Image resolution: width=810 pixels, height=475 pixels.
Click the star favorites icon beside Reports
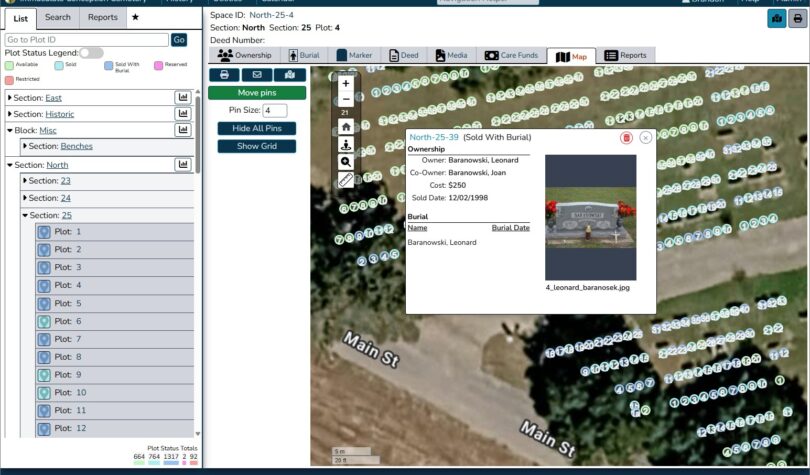[x=135, y=17]
